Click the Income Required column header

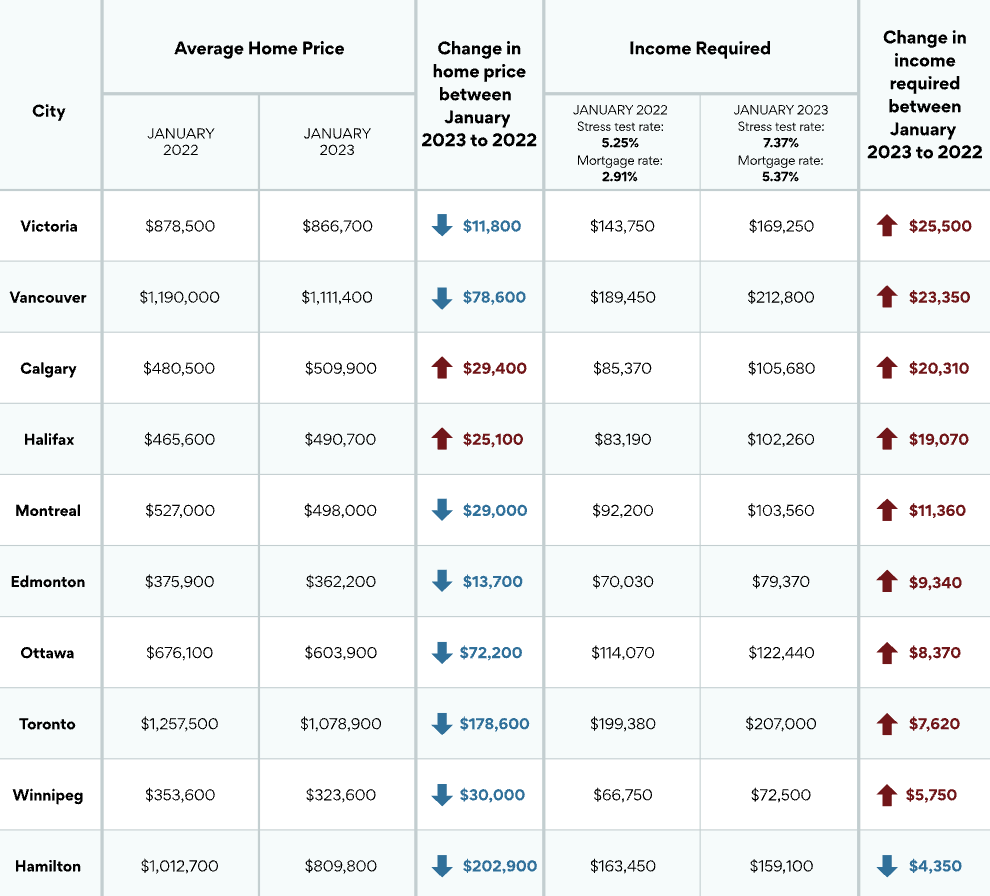tap(700, 48)
